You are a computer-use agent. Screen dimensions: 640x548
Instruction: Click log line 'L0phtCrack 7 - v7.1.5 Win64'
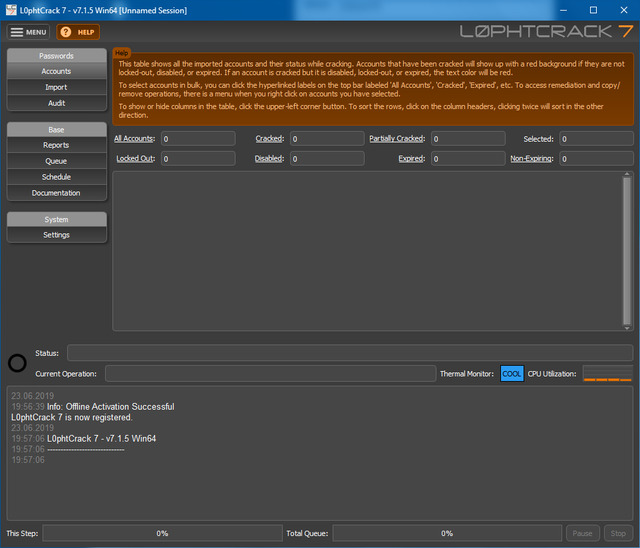tap(102, 439)
